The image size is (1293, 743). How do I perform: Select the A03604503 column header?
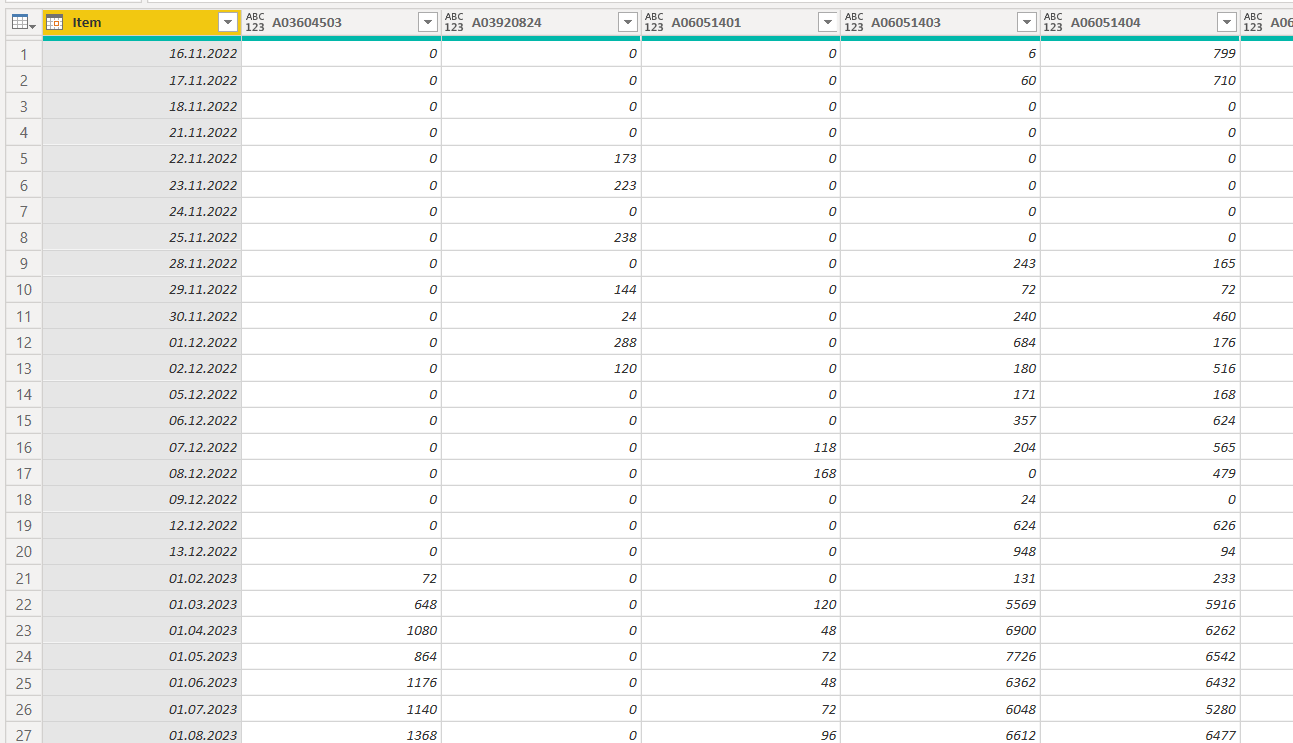tap(341, 22)
